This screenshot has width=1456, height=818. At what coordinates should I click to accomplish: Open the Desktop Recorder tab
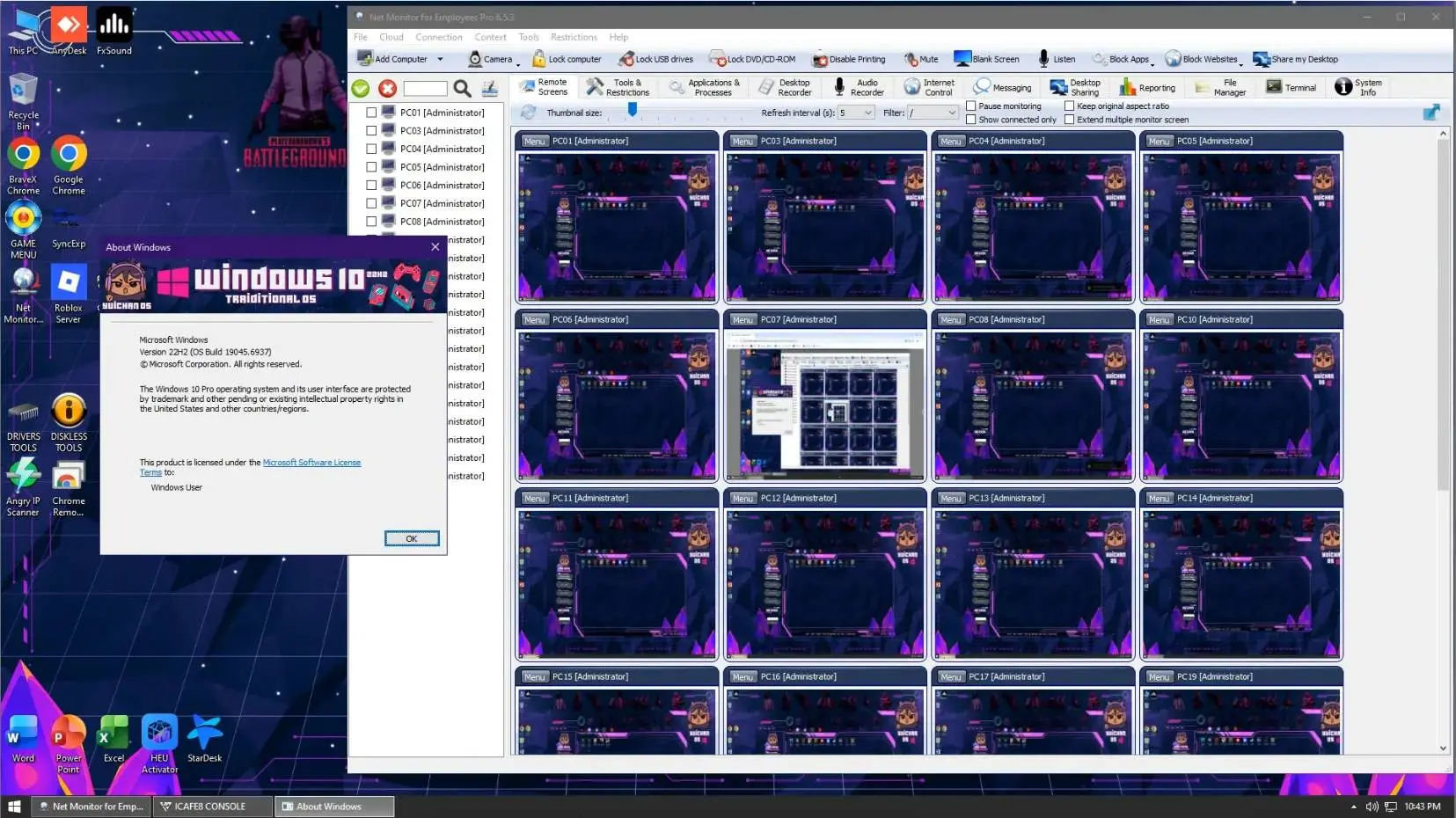tap(786, 87)
